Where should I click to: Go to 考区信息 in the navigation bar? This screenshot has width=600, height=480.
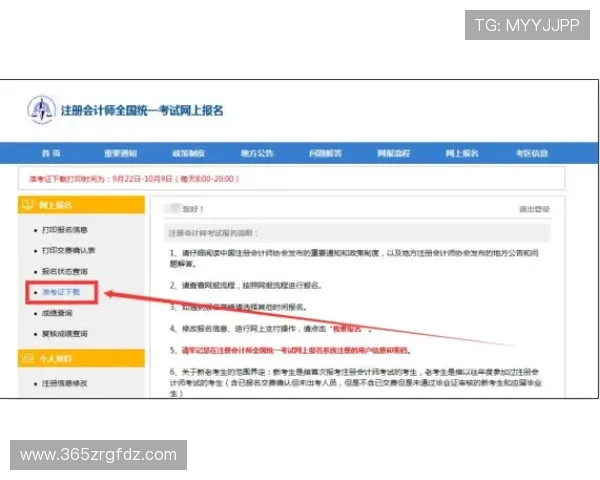point(532,153)
